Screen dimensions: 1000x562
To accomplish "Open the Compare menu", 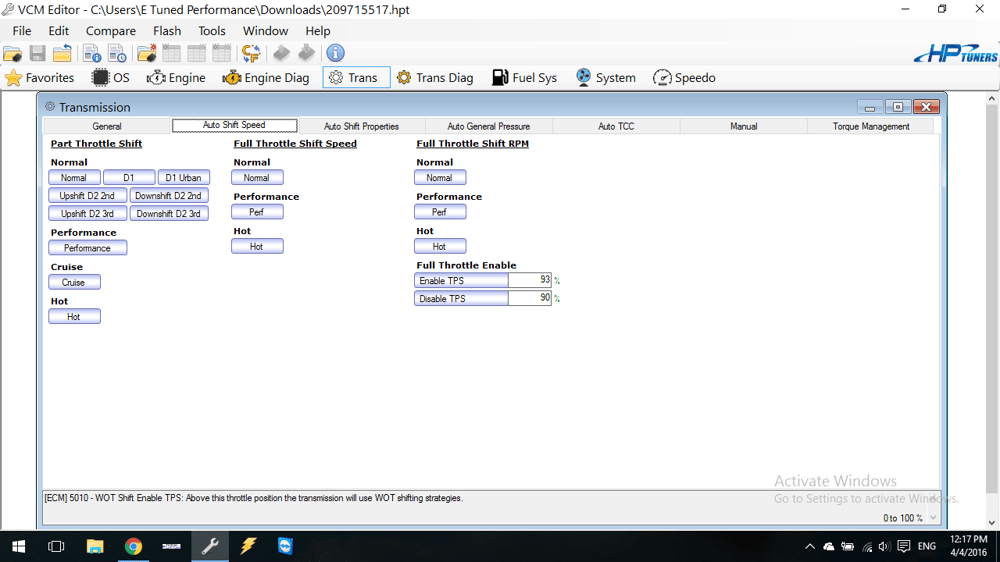I will 110,31.
